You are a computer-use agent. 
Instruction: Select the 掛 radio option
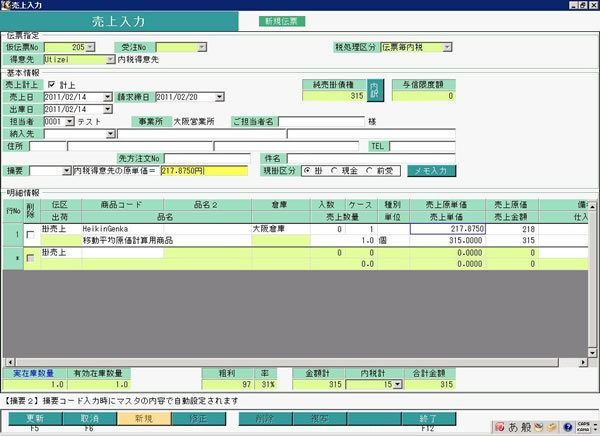point(307,171)
